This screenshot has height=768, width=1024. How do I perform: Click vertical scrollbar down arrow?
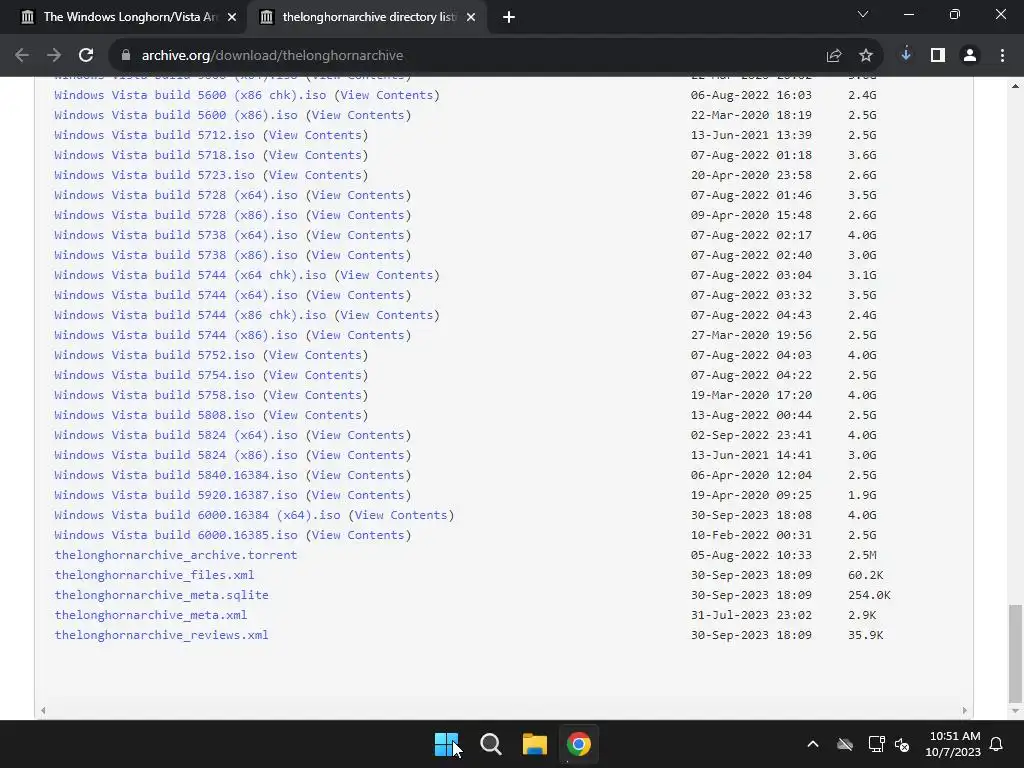coord(1015,711)
